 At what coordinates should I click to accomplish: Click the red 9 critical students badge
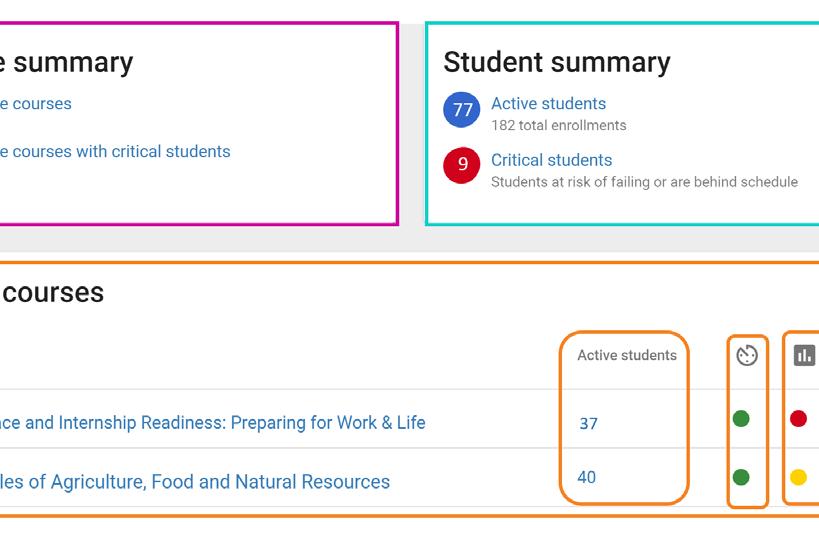[462, 165]
